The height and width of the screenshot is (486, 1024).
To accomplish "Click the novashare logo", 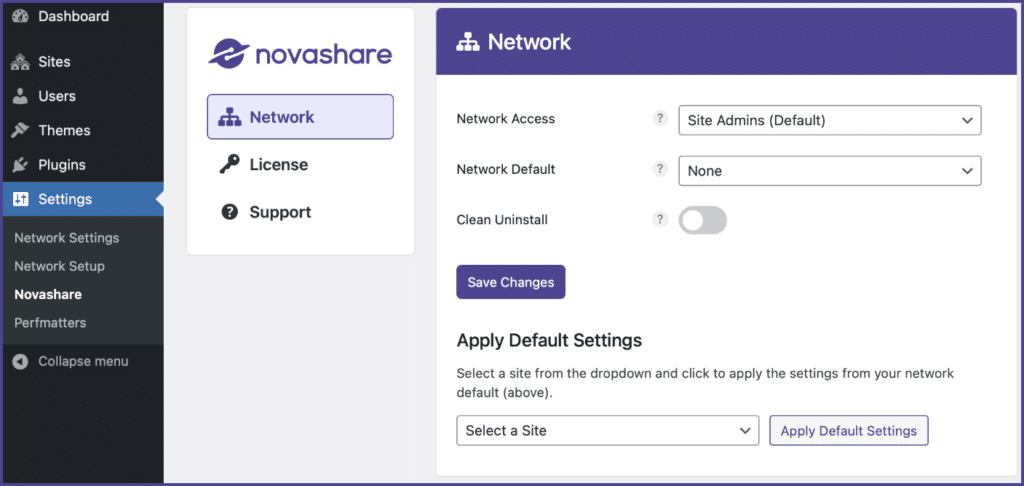I will [x=300, y=54].
